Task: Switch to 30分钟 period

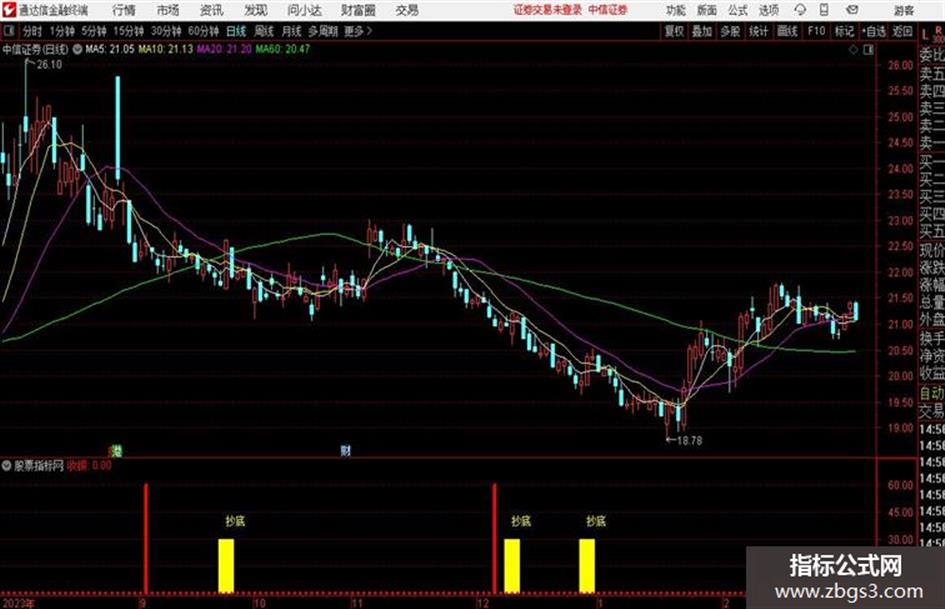Action: (x=166, y=31)
